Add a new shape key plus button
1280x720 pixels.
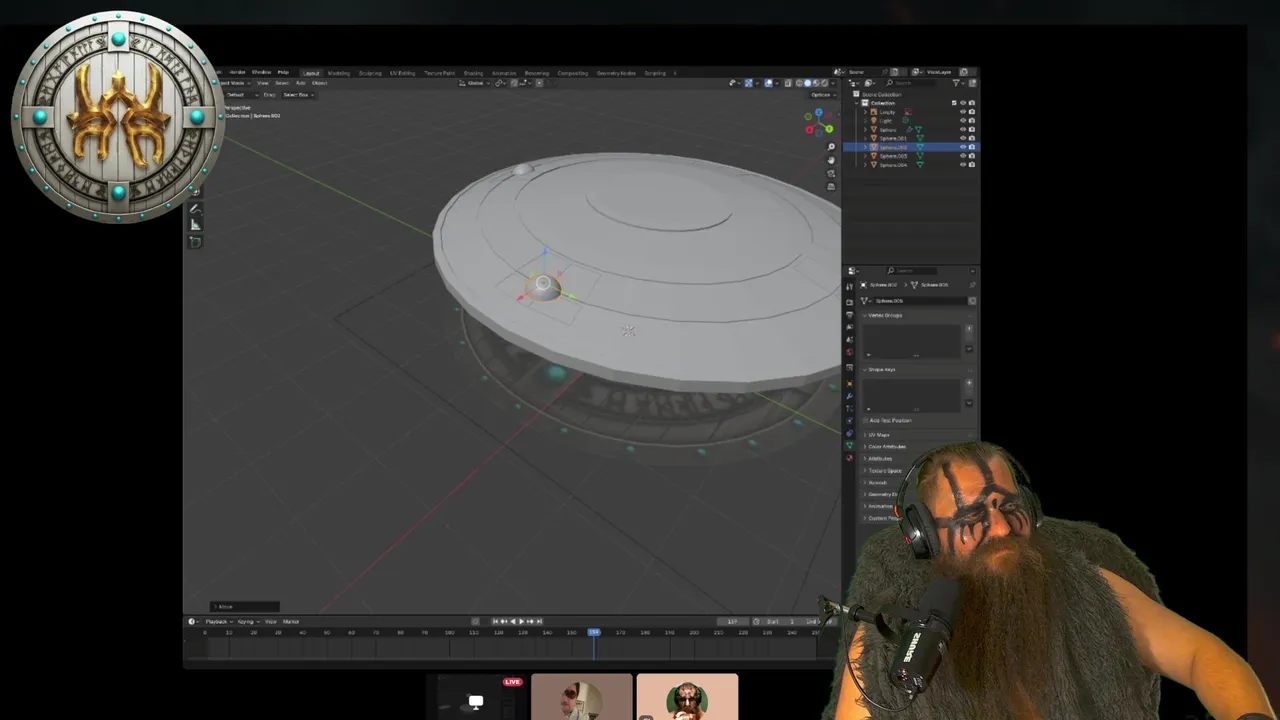tap(969, 383)
